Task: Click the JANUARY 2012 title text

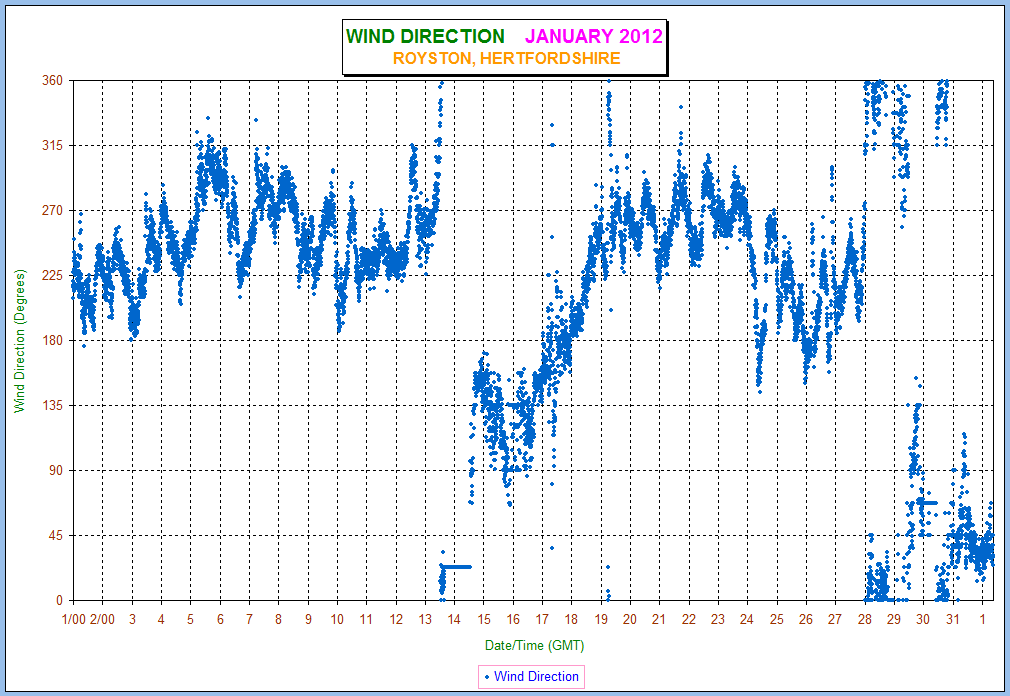Action: click(x=594, y=36)
